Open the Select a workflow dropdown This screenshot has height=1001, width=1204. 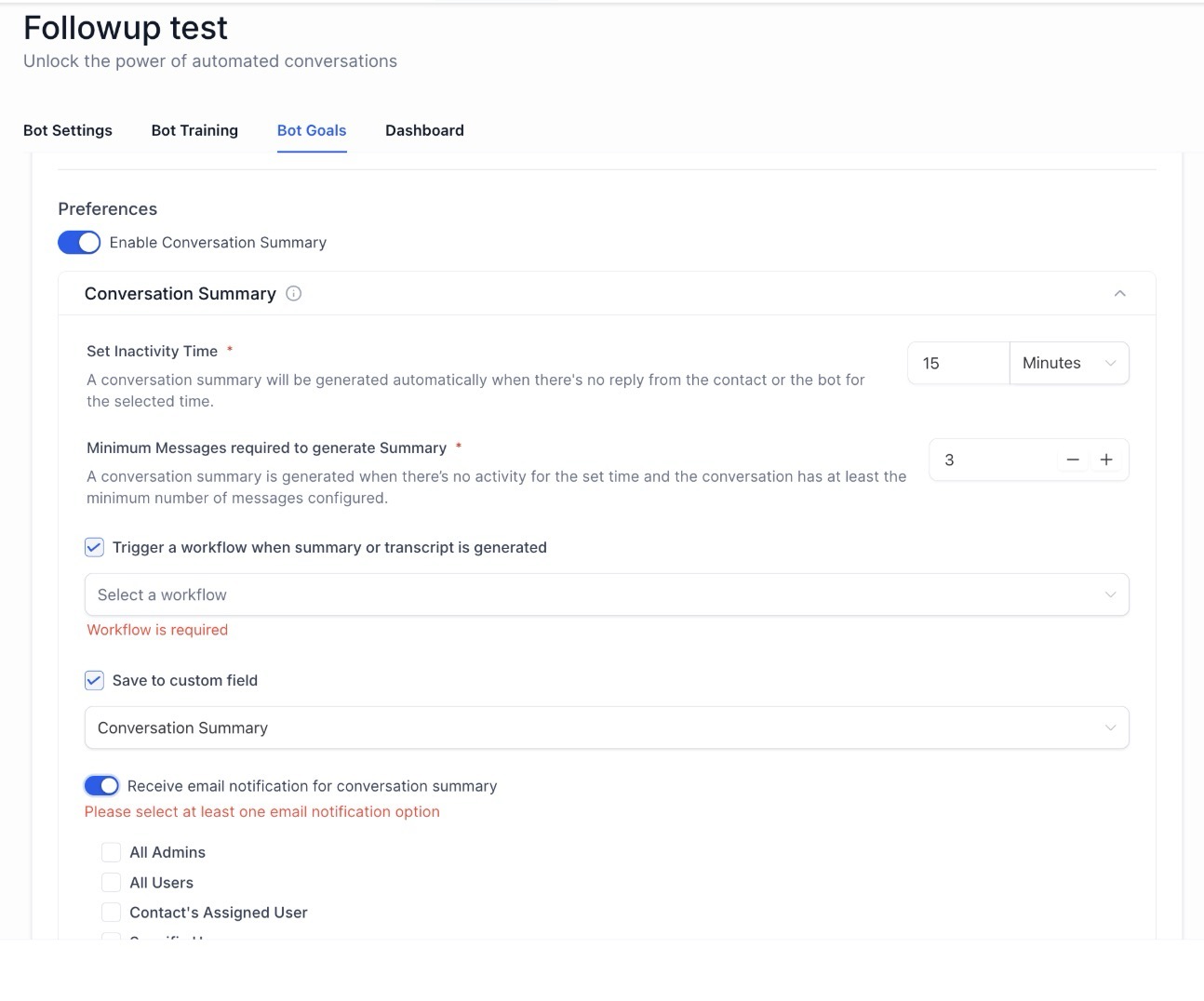pyautogui.click(x=606, y=595)
